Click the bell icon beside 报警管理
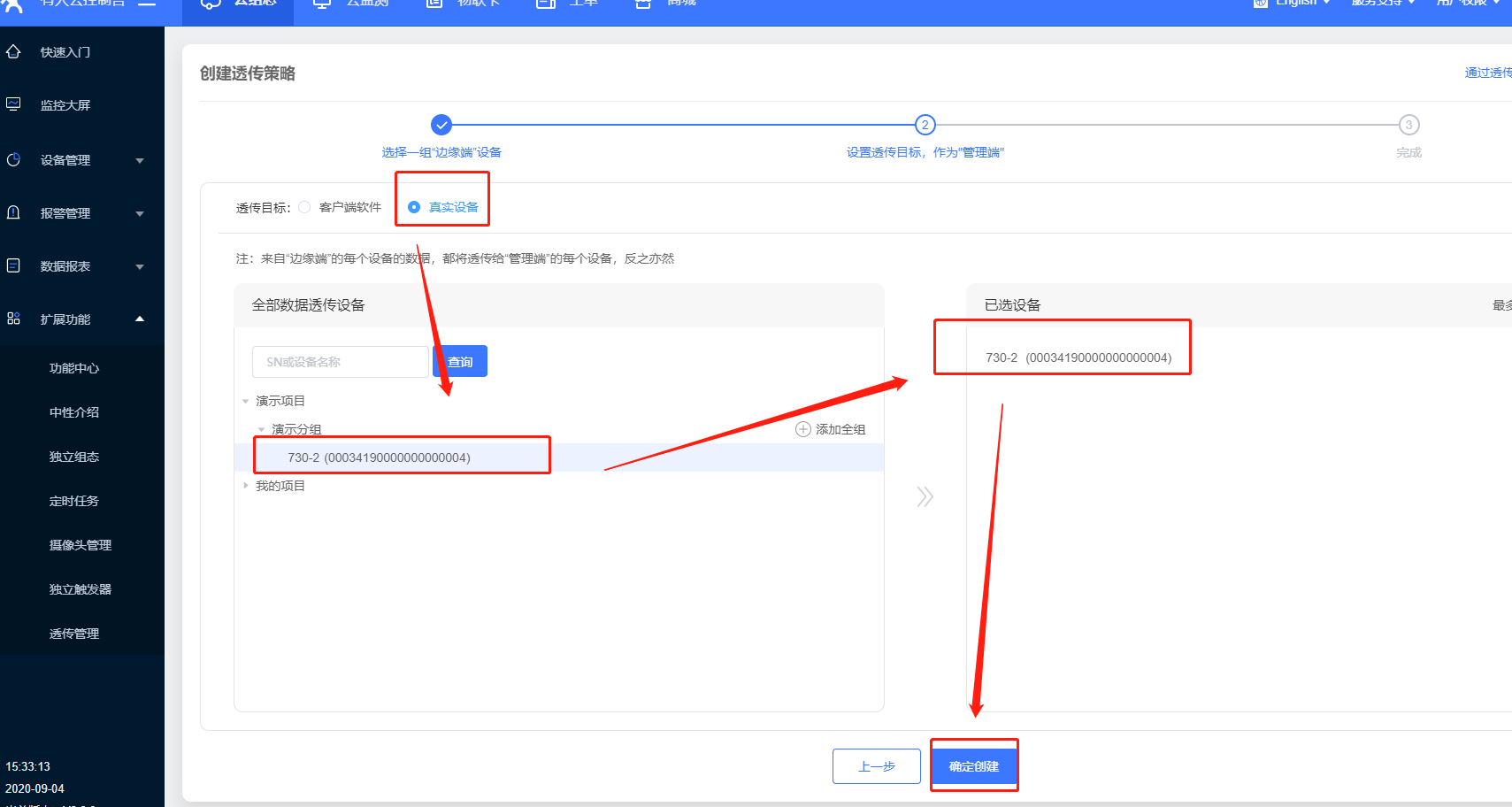1512x807 pixels. 13,213
